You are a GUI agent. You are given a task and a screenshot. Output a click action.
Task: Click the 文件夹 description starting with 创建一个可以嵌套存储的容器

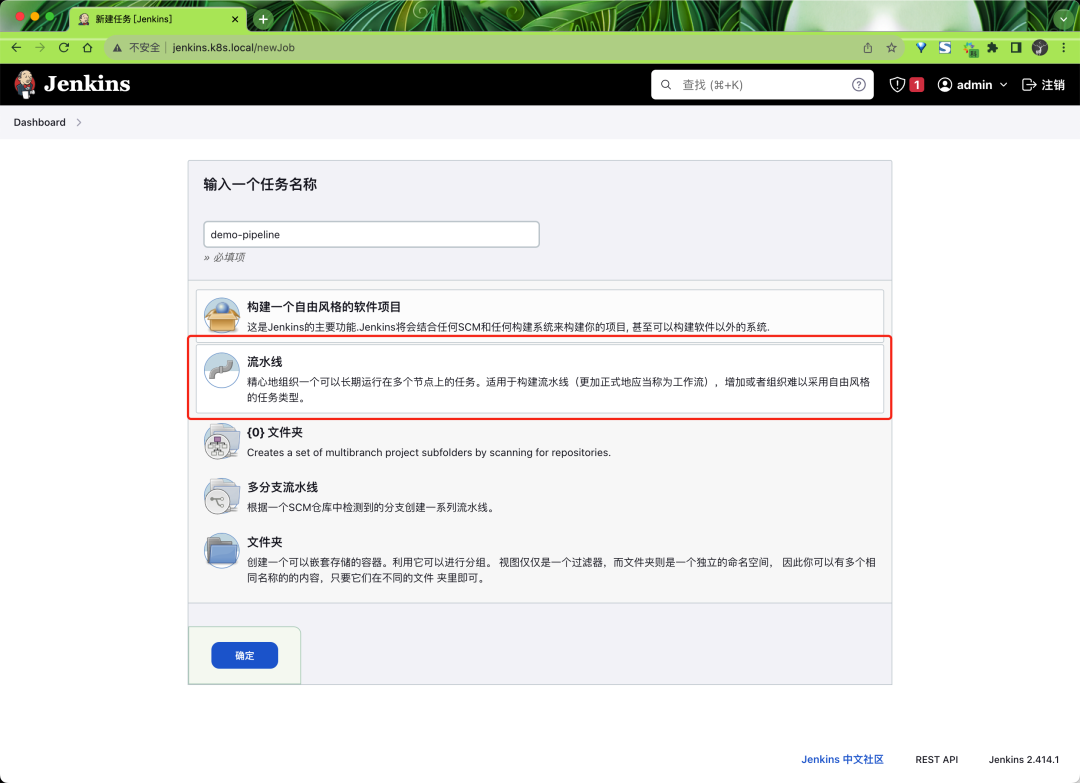561,570
